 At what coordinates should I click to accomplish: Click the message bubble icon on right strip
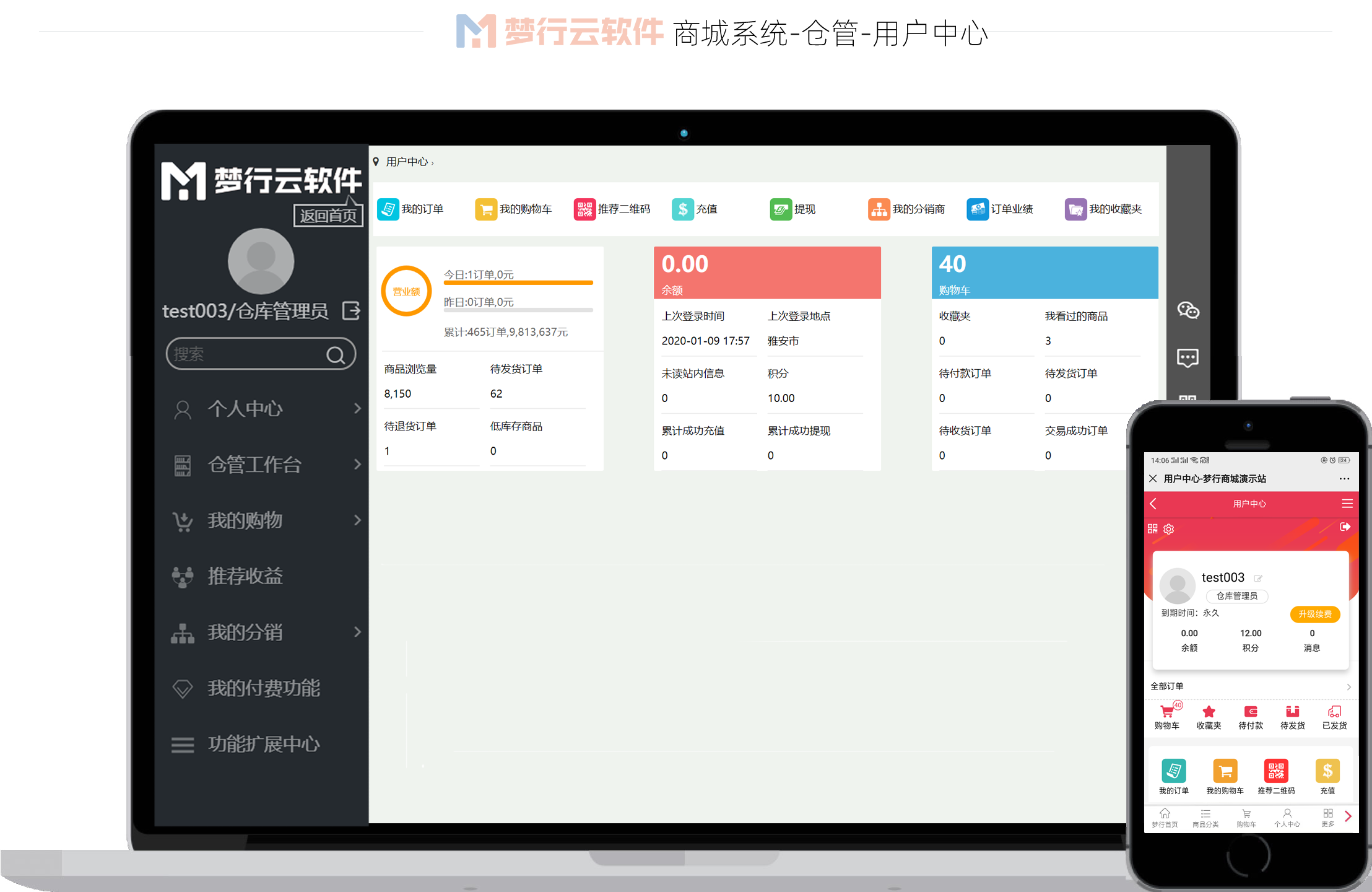[1187, 357]
